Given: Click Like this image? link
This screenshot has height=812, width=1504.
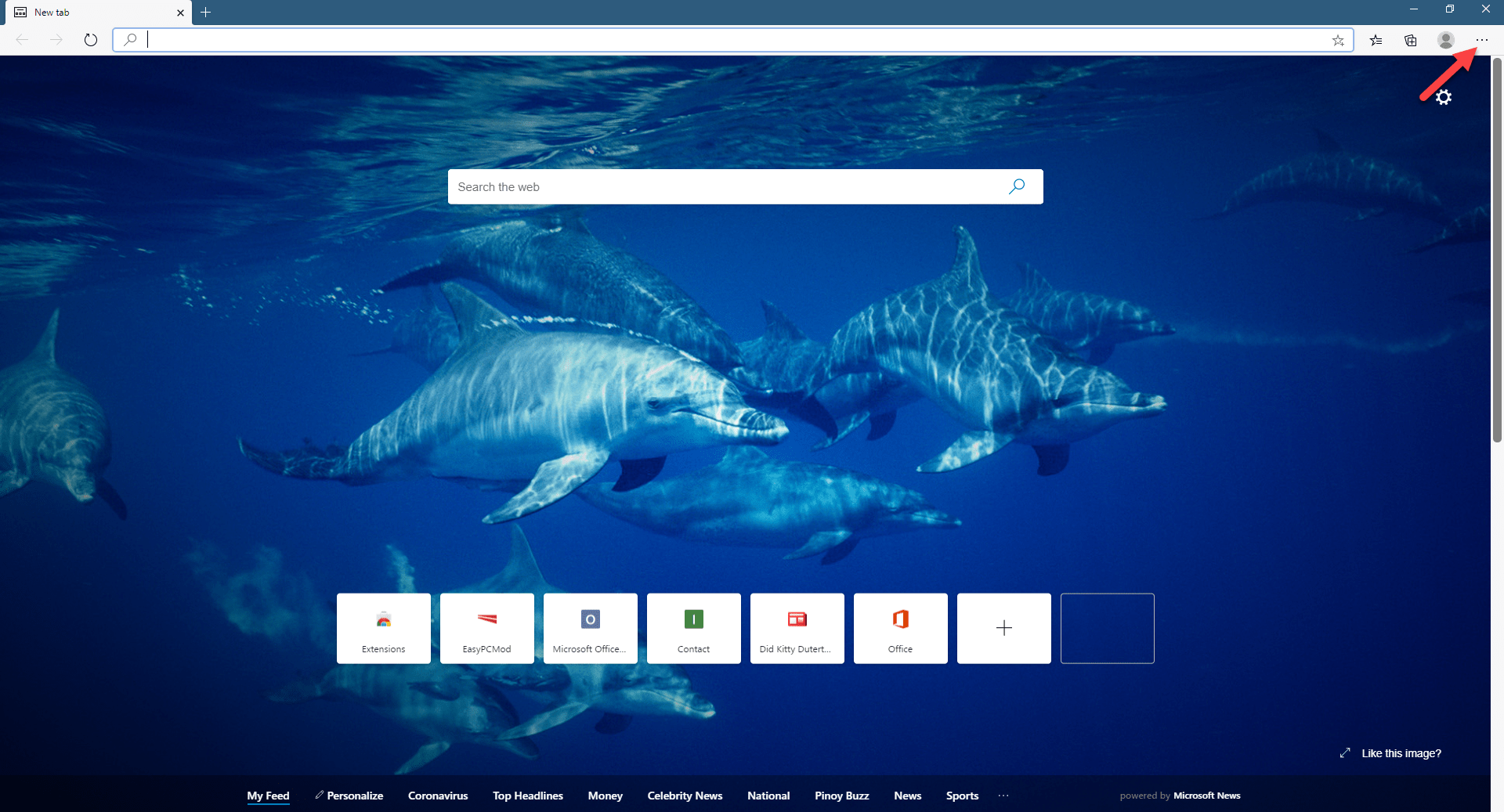Looking at the screenshot, I should [1401, 753].
